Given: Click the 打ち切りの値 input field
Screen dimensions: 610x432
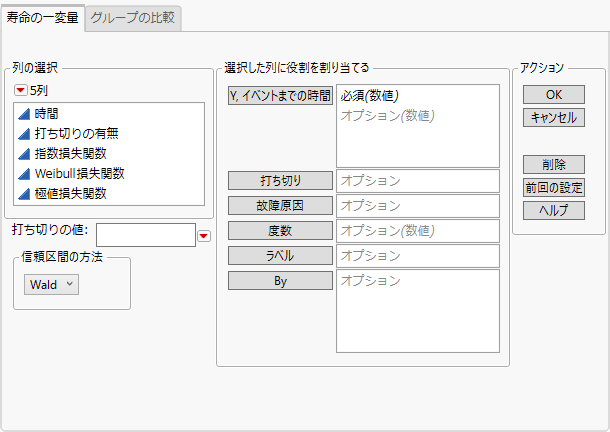Looking at the screenshot, I should pyautogui.click(x=145, y=235).
